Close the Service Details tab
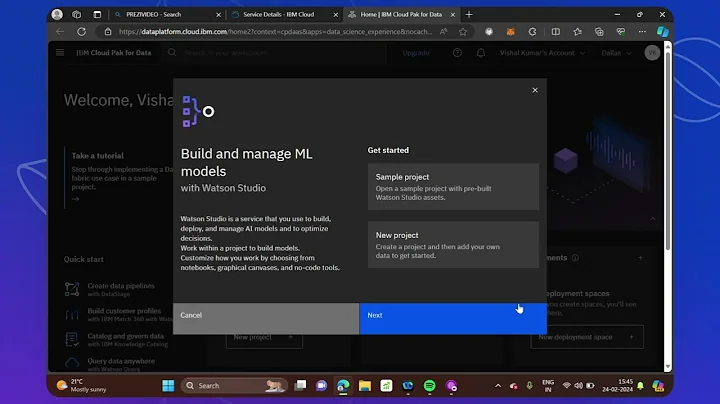This screenshot has width=720, height=404. pos(335,15)
